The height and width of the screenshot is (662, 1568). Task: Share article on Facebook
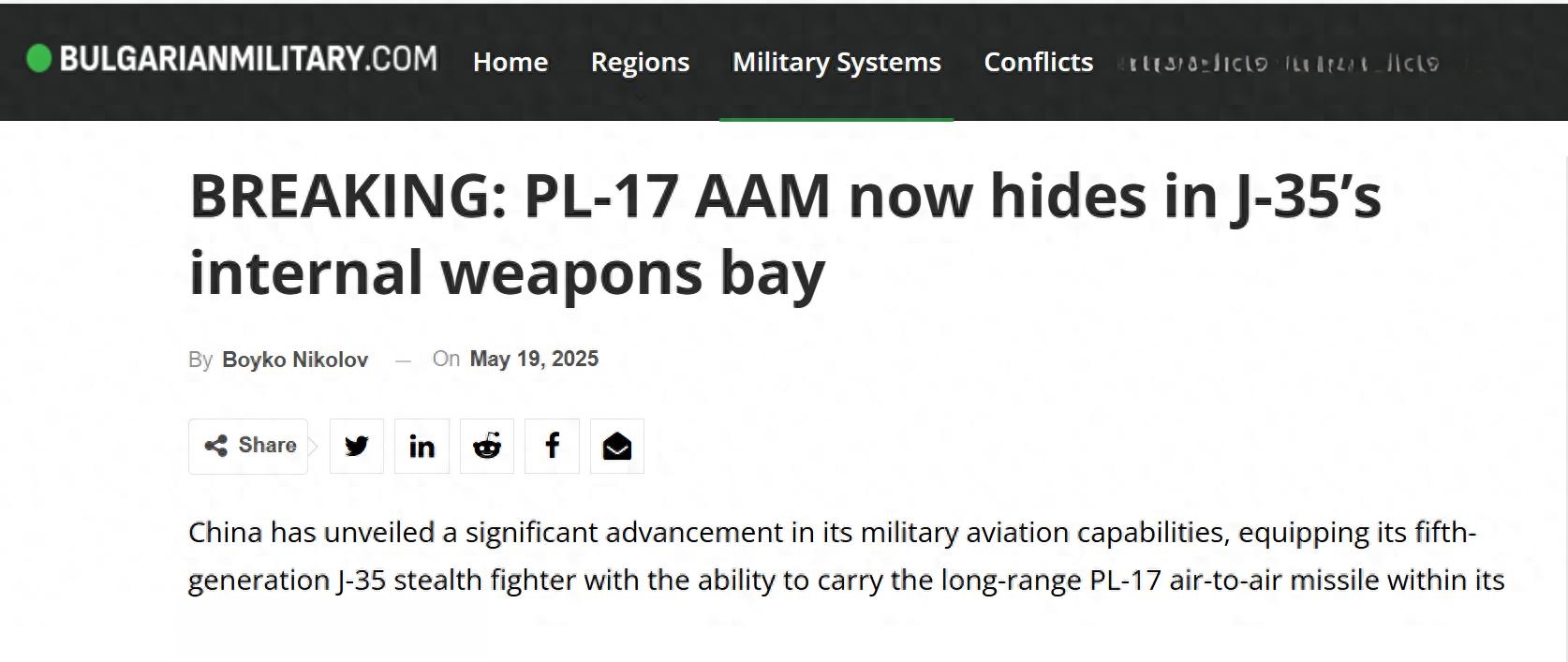point(552,446)
